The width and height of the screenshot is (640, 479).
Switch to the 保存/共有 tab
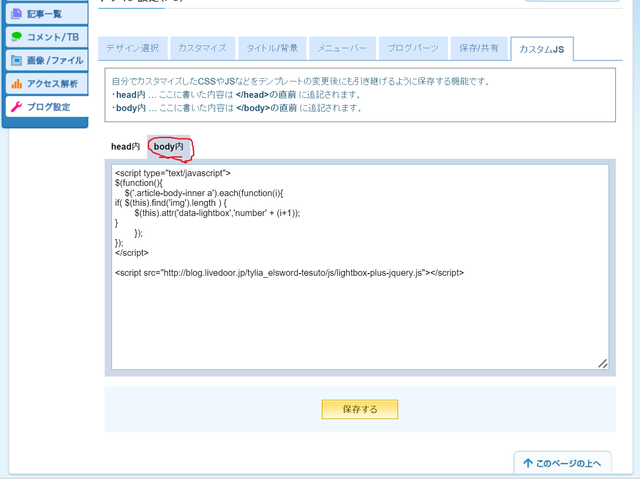click(479, 48)
